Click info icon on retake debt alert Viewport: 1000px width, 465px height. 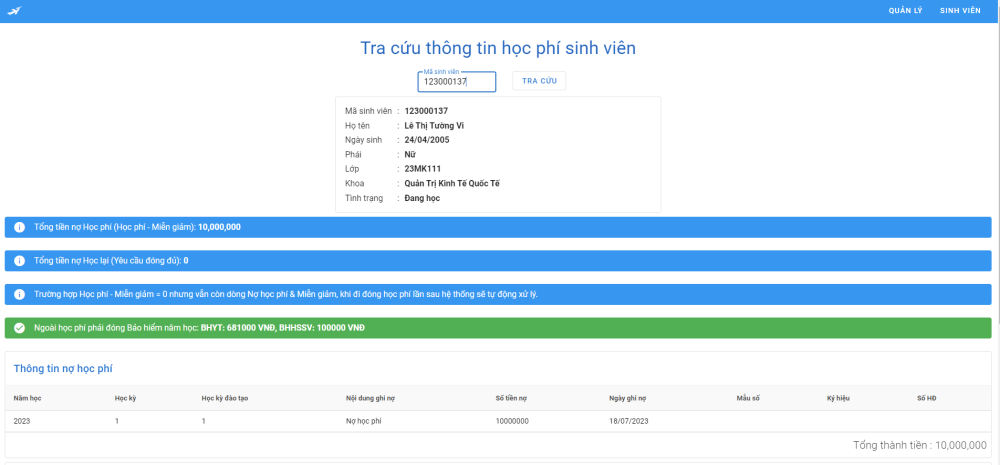tap(19, 261)
